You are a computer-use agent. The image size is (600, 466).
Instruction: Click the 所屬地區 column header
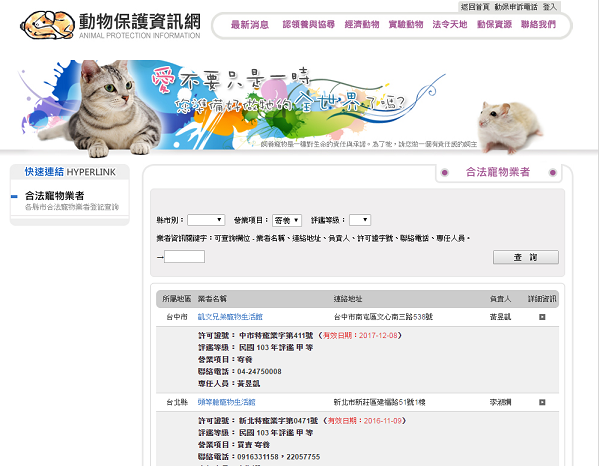(x=176, y=299)
